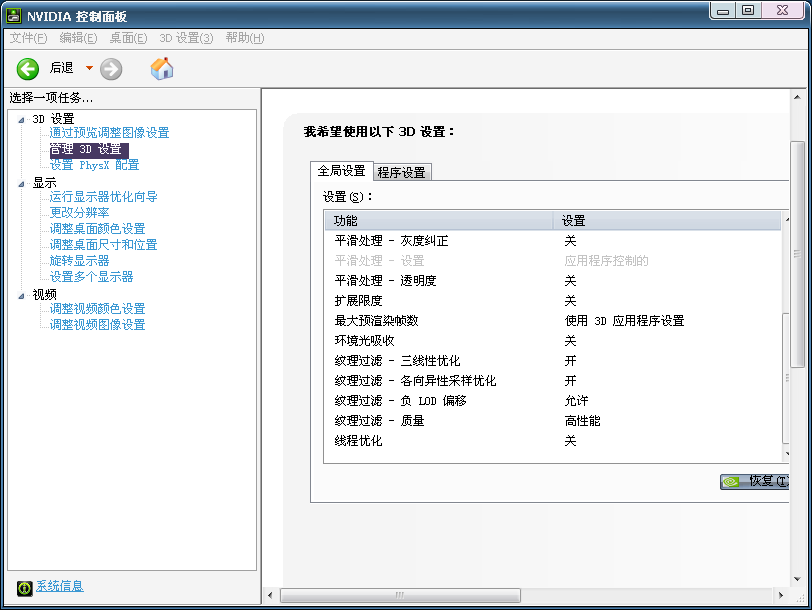The image size is (812, 610).
Task: Open the 系统信息 link
Action: [59, 587]
